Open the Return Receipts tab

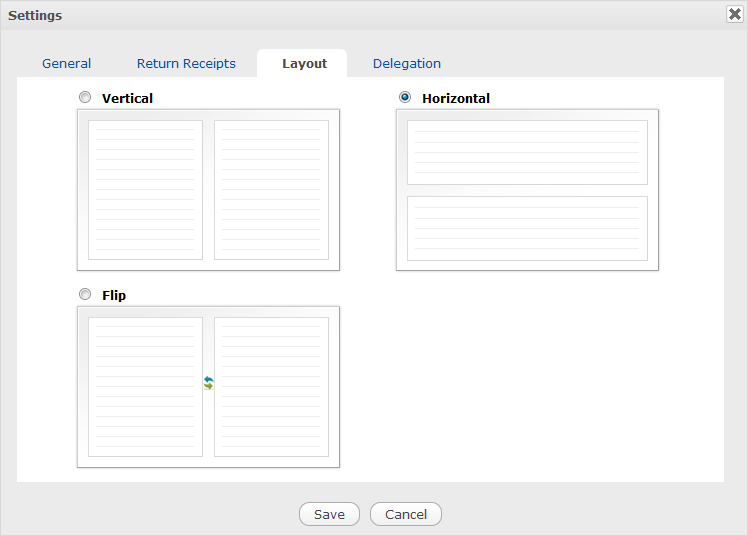tap(186, 63)
